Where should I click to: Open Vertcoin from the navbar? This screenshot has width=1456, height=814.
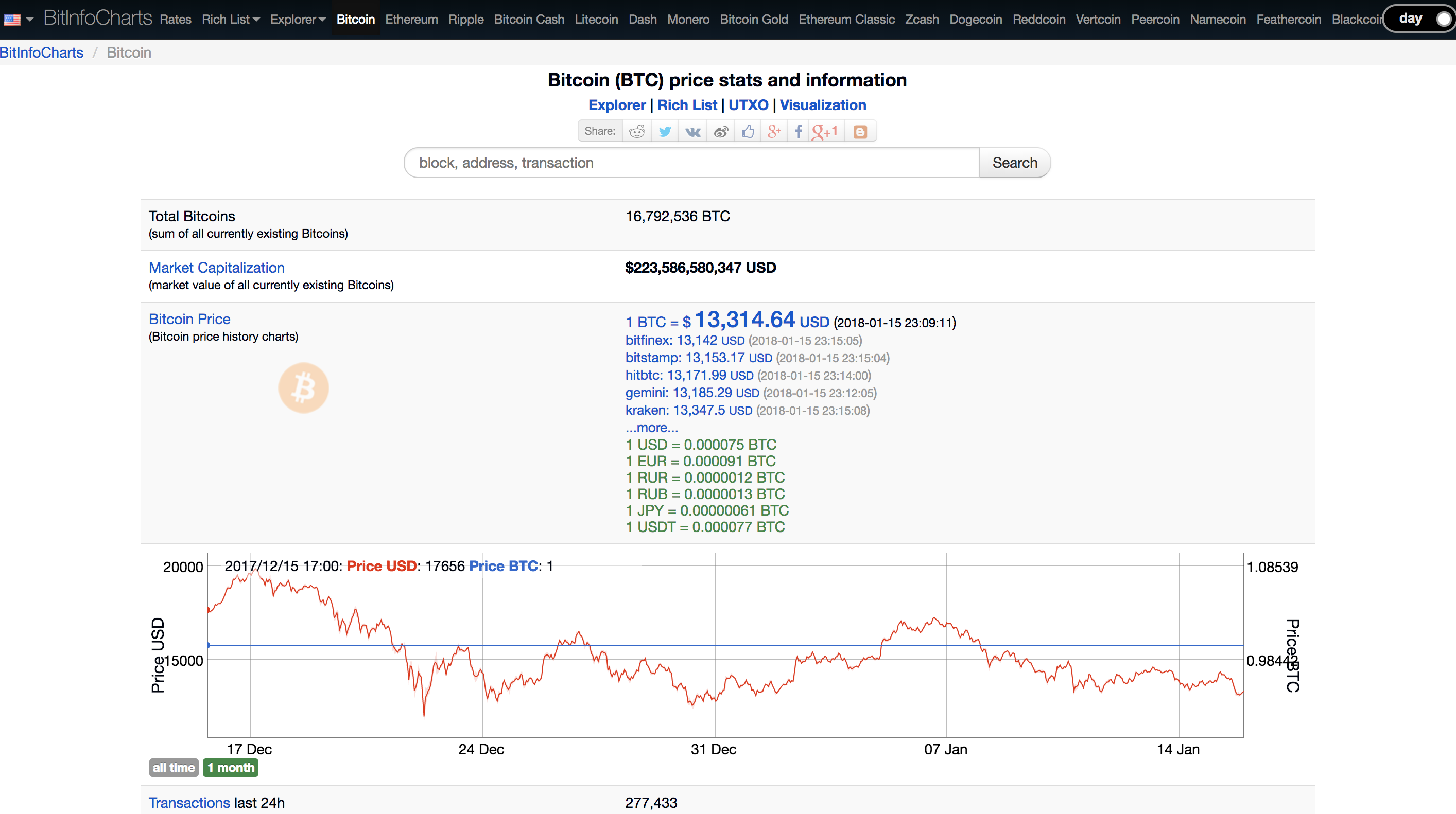(1098, 19)
